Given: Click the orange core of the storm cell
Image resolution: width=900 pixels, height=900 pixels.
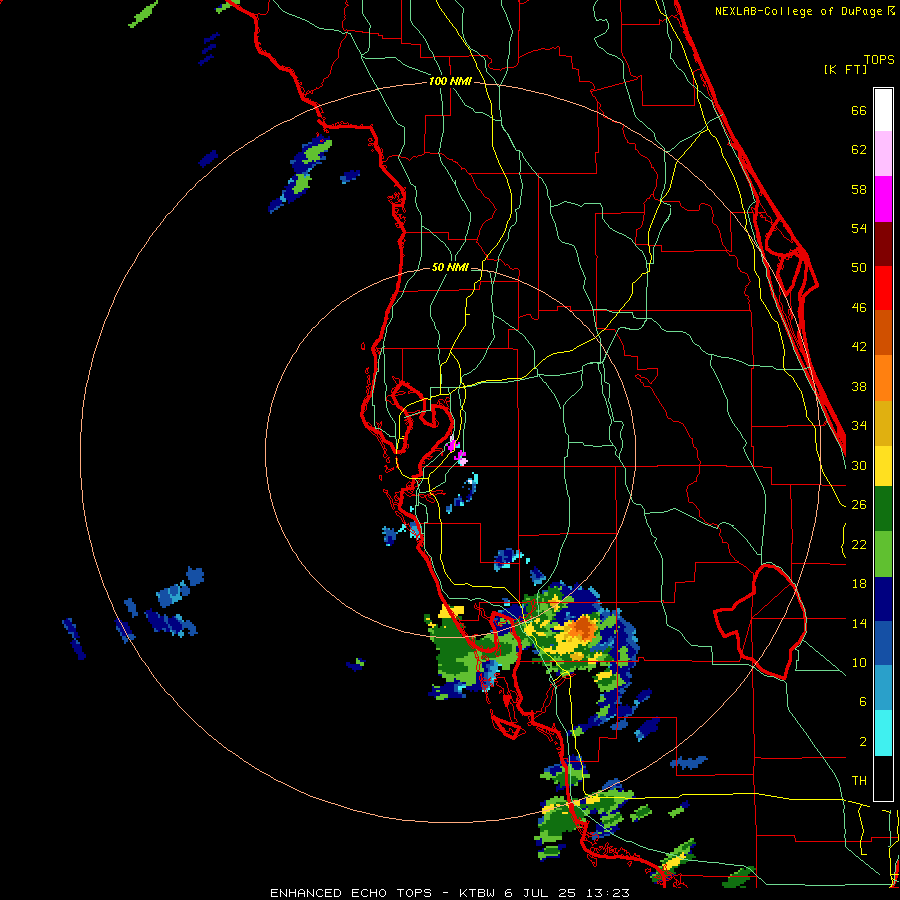Looking at the screenshot, I should [583, 628].
